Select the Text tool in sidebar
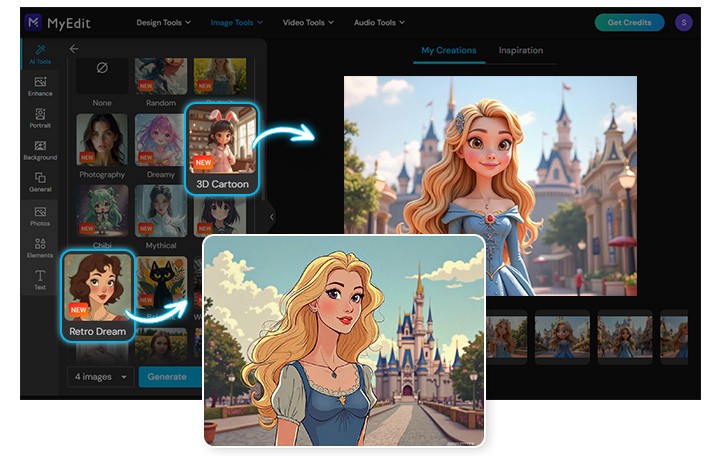The image size is (720, 456). (x=40, y=280)
